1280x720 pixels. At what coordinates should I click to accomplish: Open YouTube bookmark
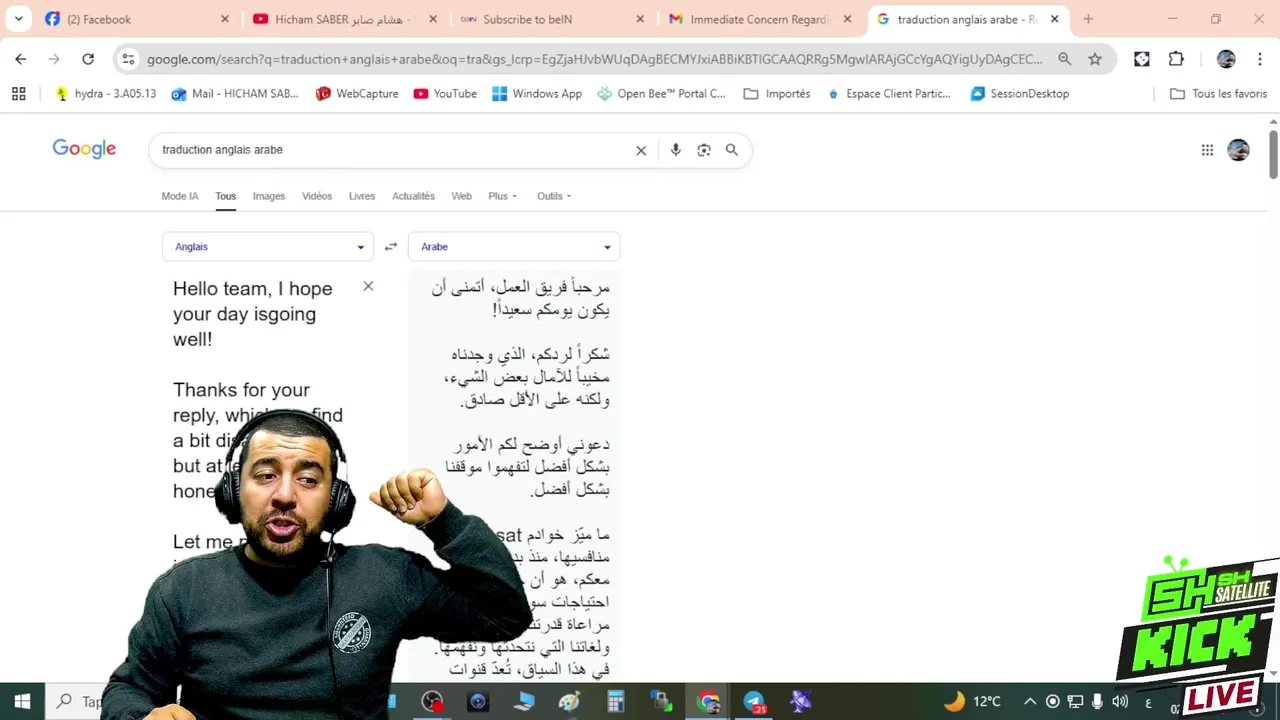click(445, 93)
